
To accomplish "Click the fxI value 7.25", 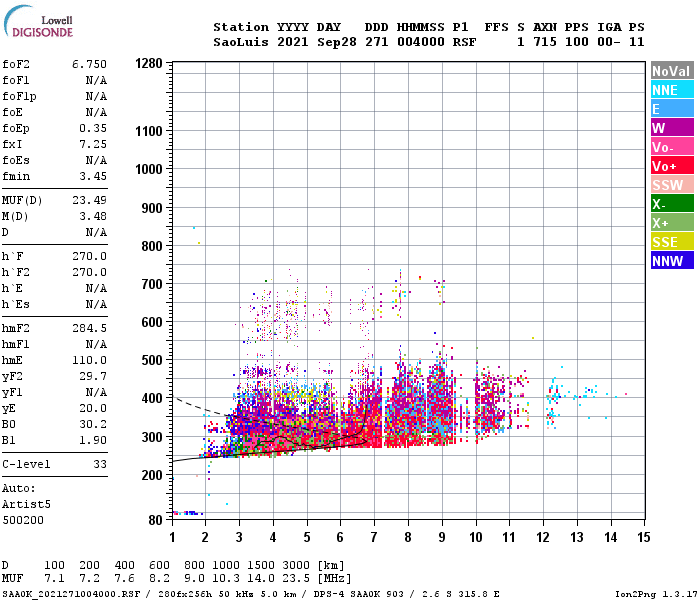I will tap(93, 144).
